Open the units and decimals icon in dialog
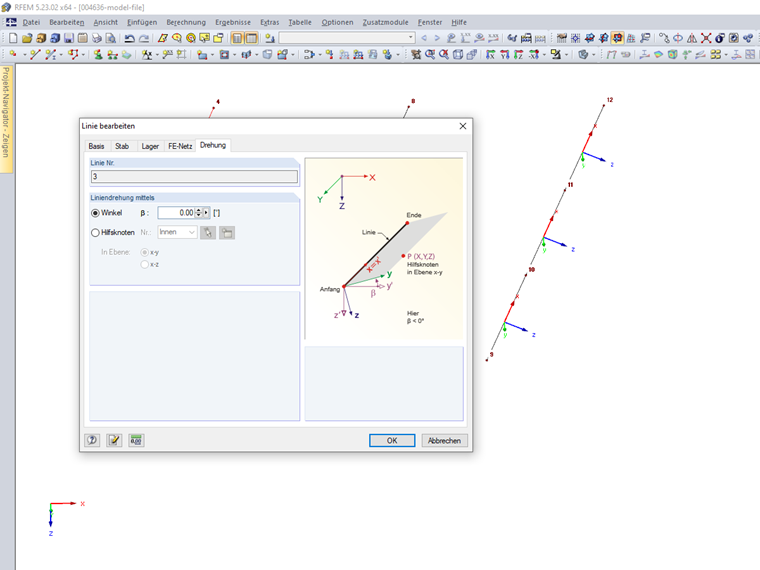760x570 pixels. click(x=136, y=440)
